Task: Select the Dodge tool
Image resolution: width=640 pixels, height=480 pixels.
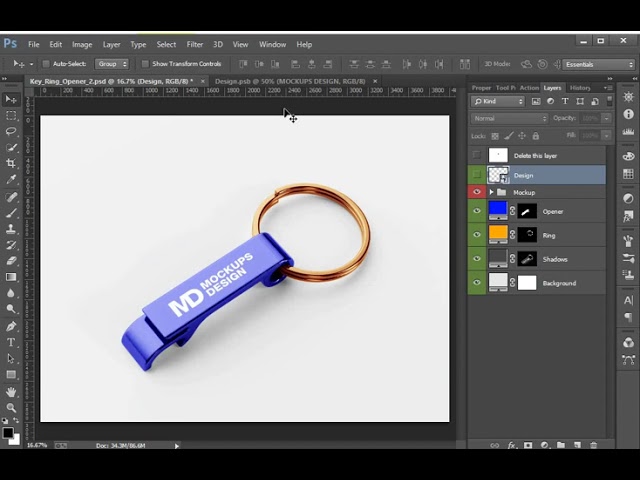Action: 11,309
